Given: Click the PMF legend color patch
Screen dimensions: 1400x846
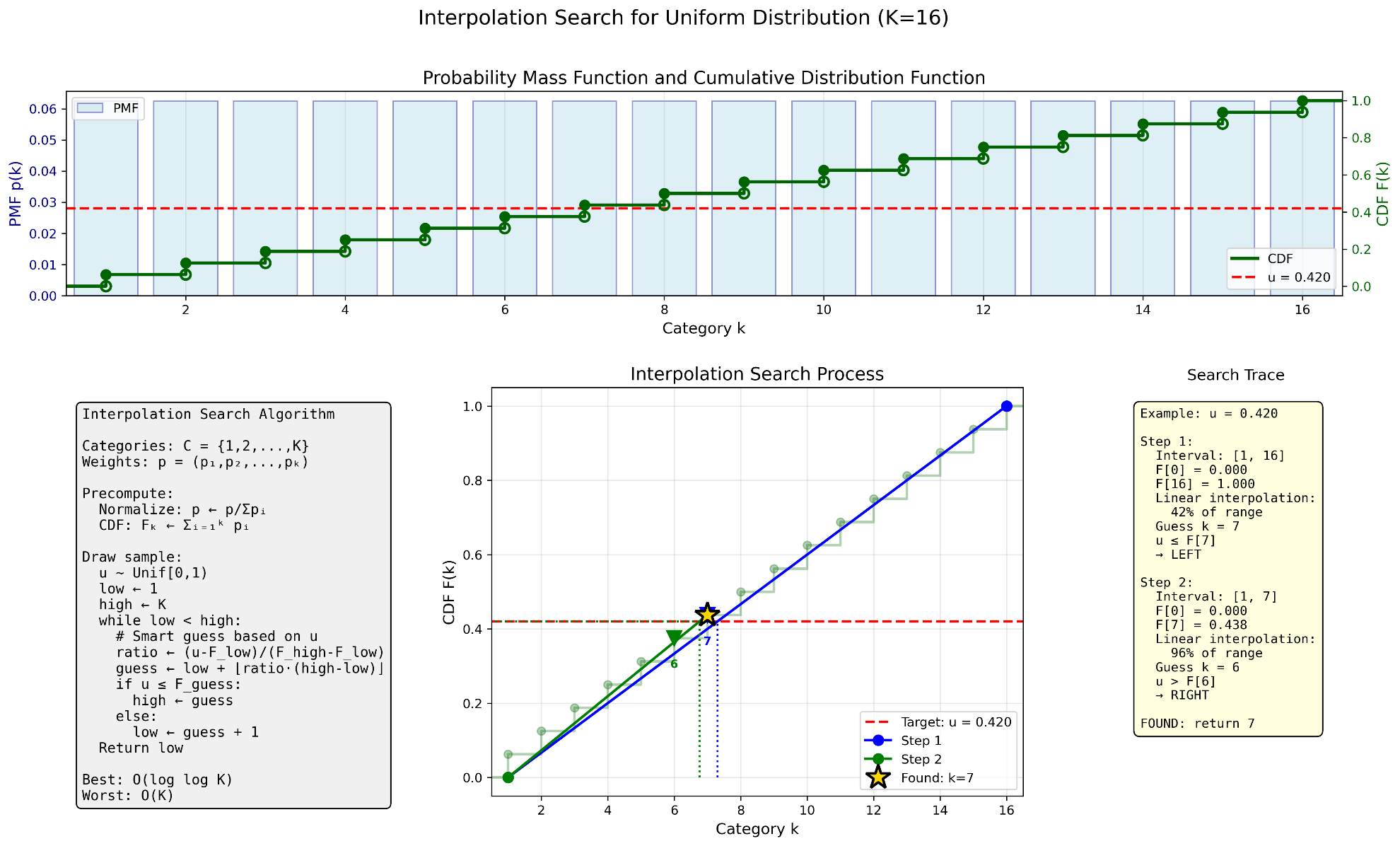Looking at the screenshot, I should coord(91,108).
